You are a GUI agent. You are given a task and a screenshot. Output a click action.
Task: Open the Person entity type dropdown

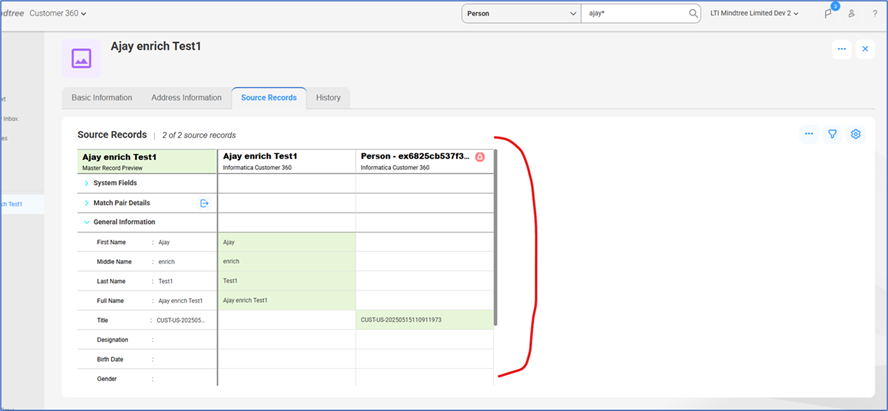tap(520, 13)
